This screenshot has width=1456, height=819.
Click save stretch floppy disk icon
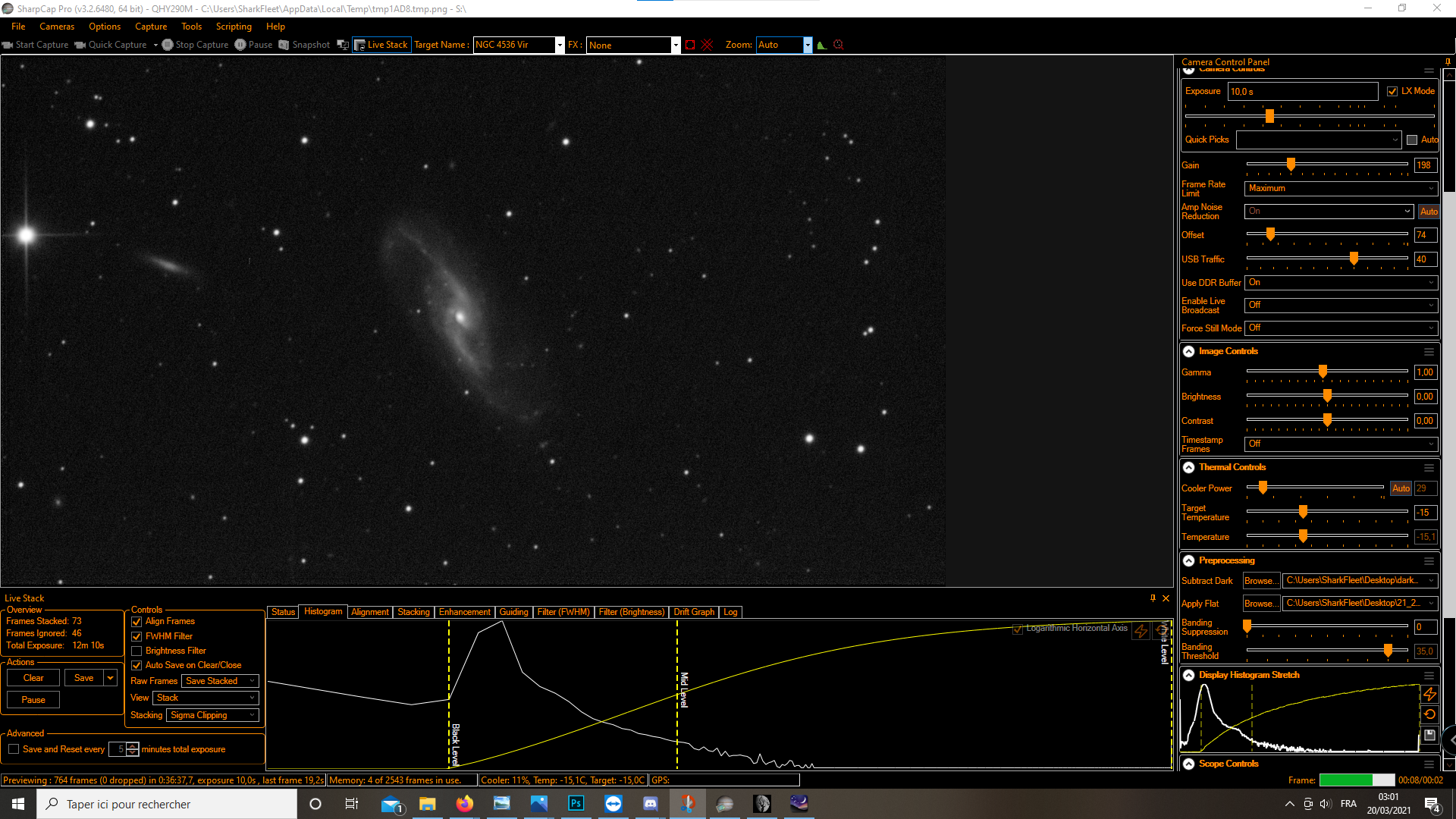pos(1429,735)
